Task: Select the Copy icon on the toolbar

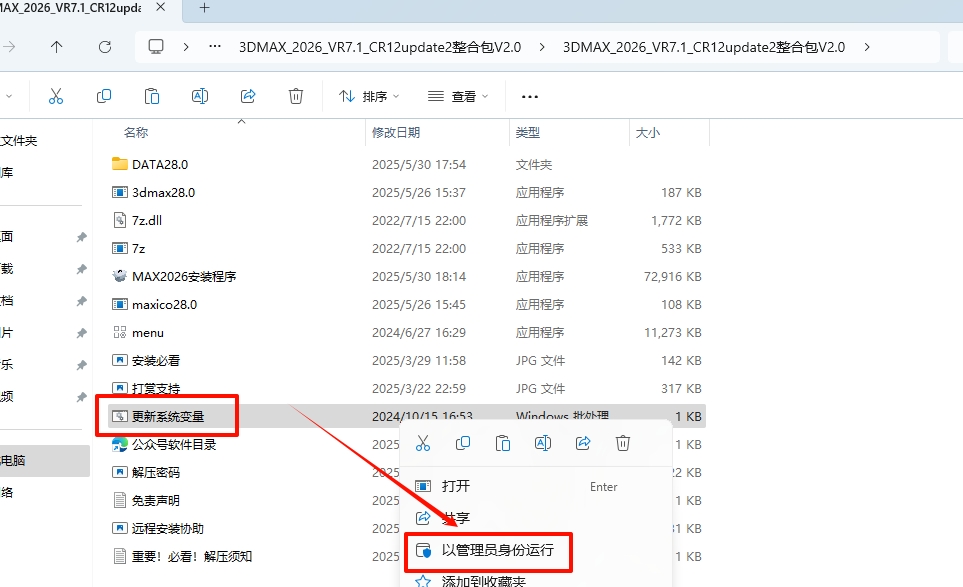Action: click(103, 95)
